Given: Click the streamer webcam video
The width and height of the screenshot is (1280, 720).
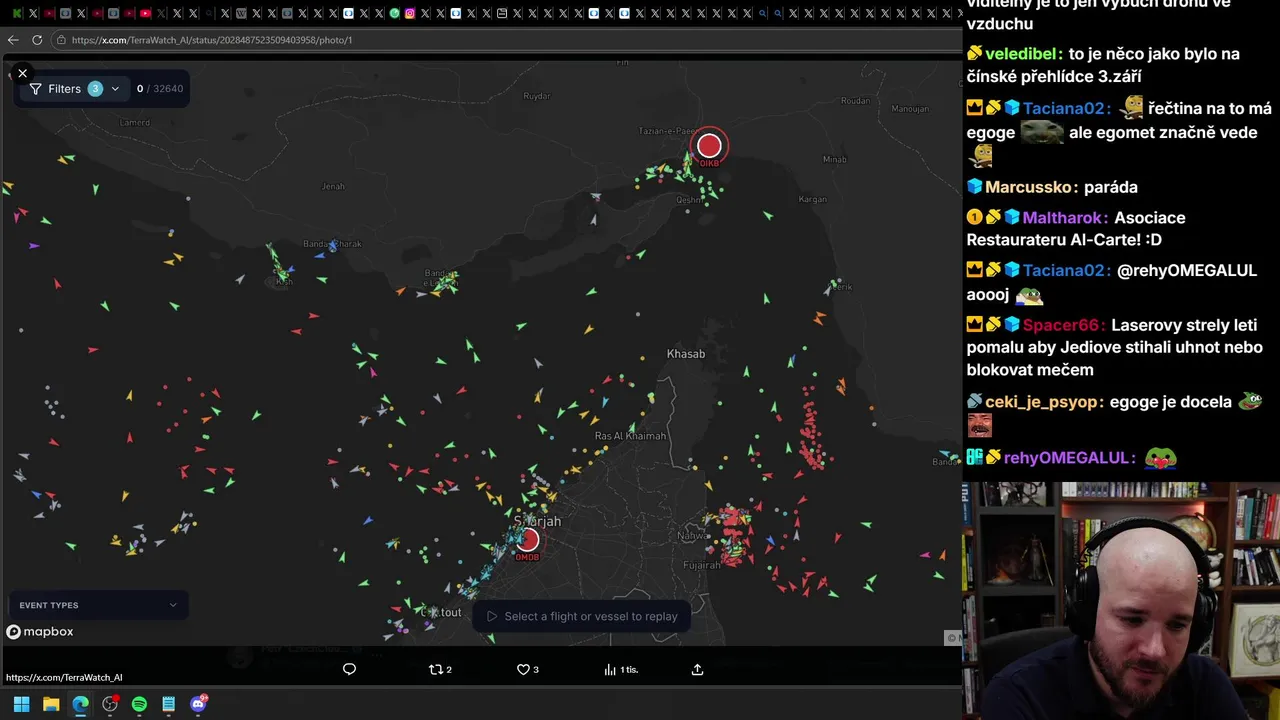Looking at the screenshot, I should coord(1121,601).
